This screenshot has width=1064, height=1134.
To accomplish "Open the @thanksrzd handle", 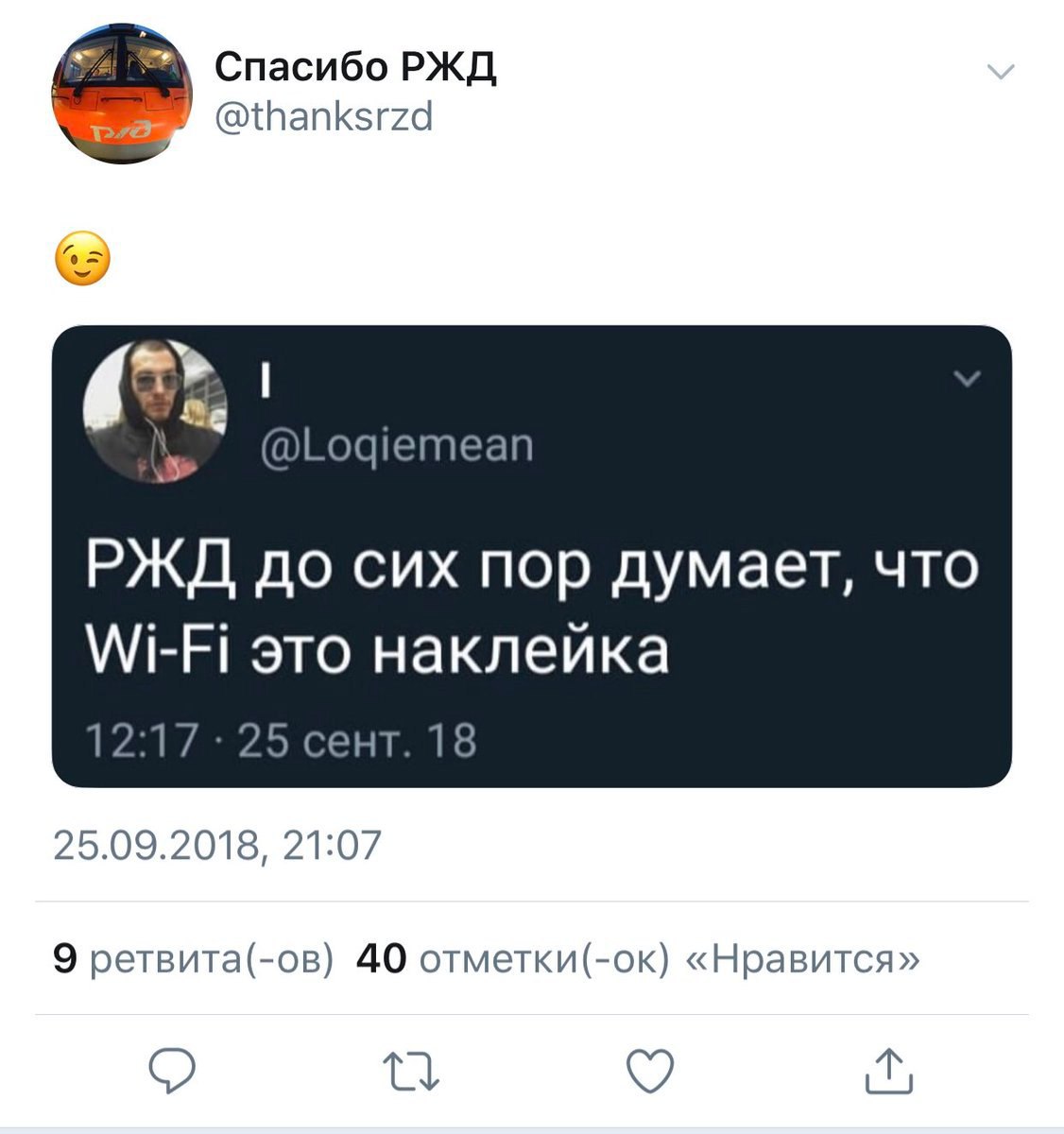I will coord(324,116).
